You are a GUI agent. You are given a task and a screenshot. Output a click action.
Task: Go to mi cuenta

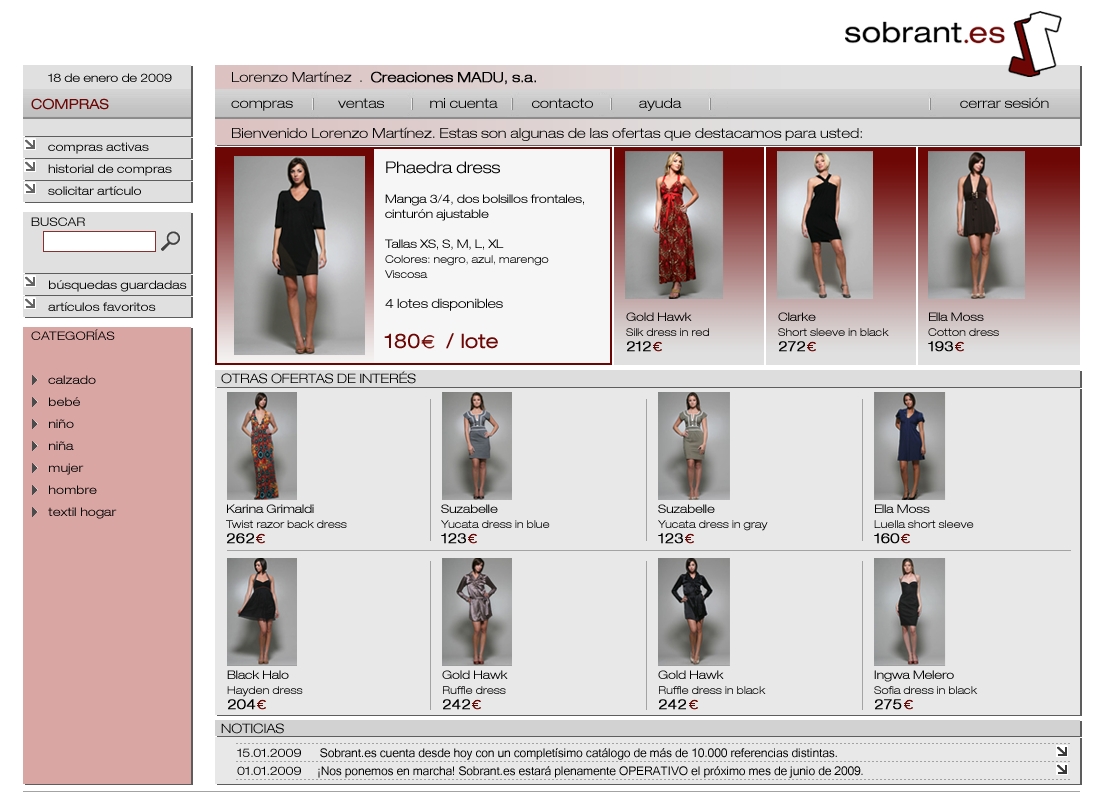point(463,103)
